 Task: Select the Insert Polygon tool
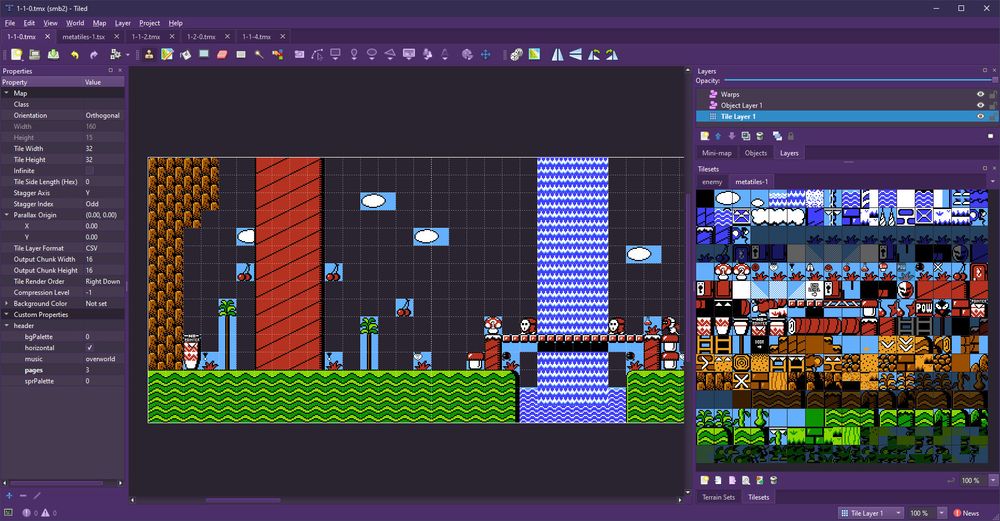click(390, 55)
